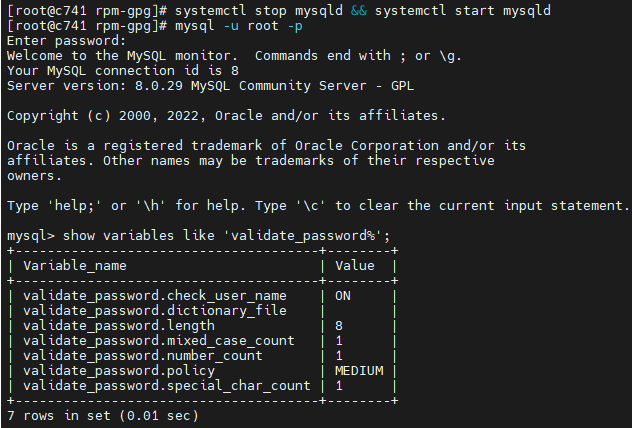This screenshot has width=632, height=428.
Task: Click the 'systemctl start mysqld' command text
Action: tap(463, 11)
